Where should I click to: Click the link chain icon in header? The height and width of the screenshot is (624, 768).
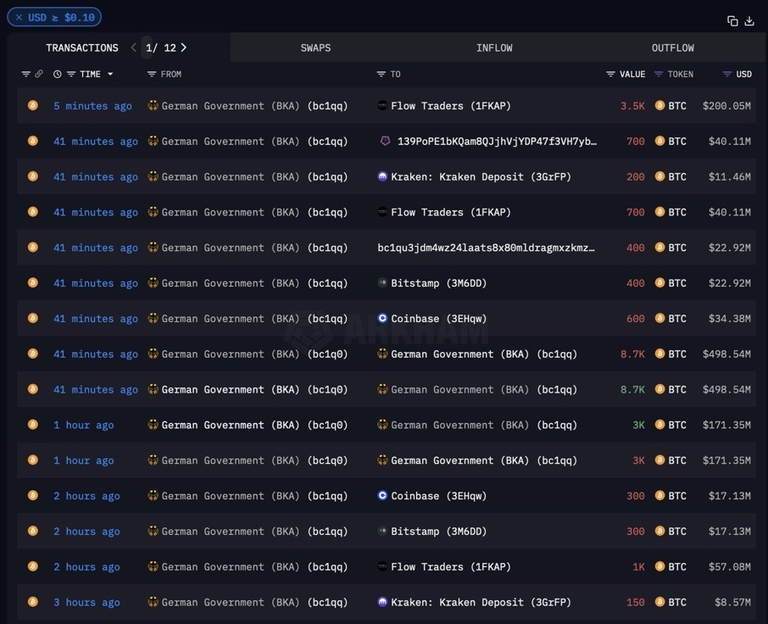[x=39, y=74]
